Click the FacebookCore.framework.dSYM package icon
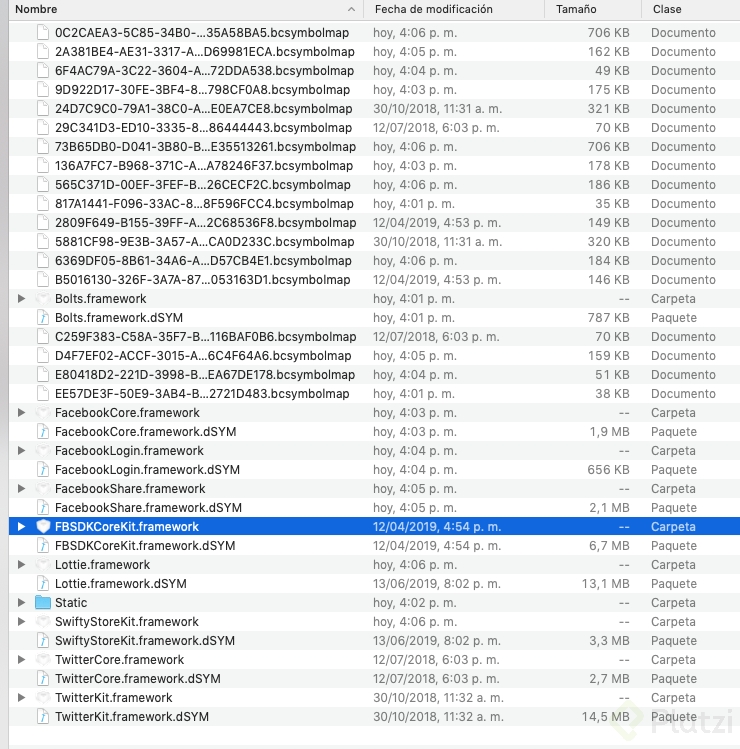The image size is (740, 749). pyautogui.click(x=43, y=432)
